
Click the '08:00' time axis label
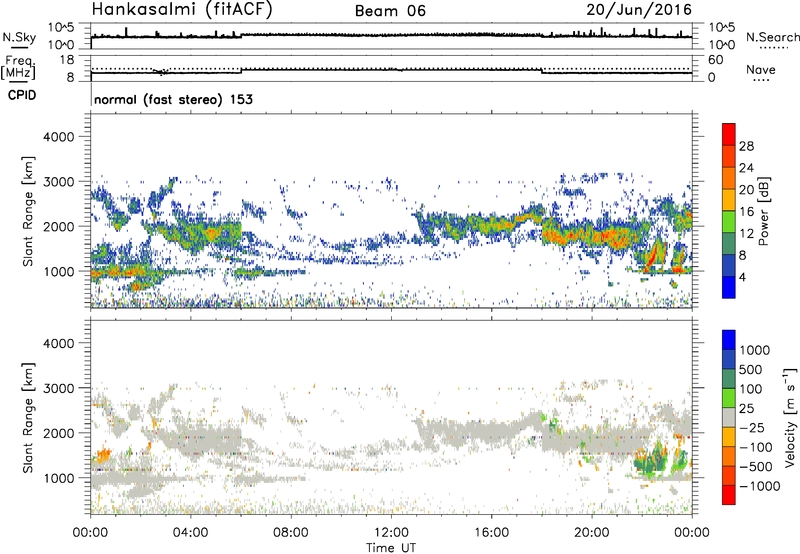(x=291, y=533)
